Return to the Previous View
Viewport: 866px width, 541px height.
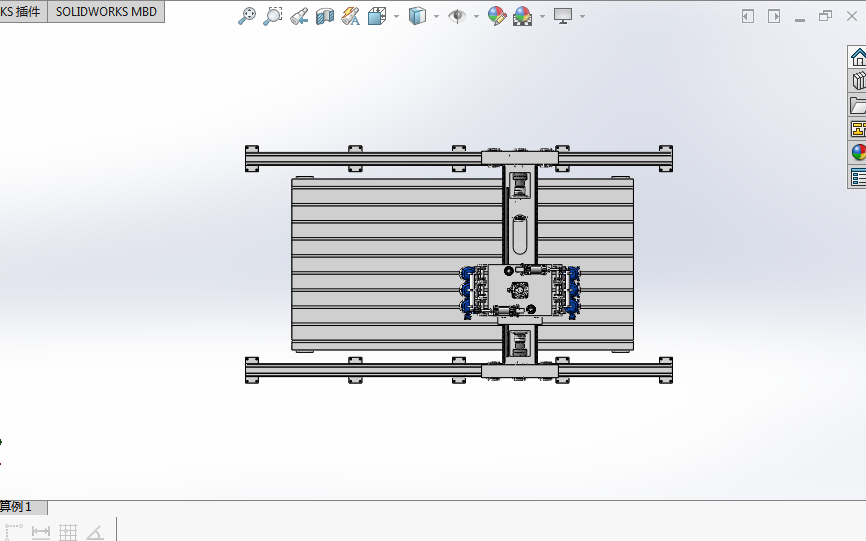[x=299, y=16]
